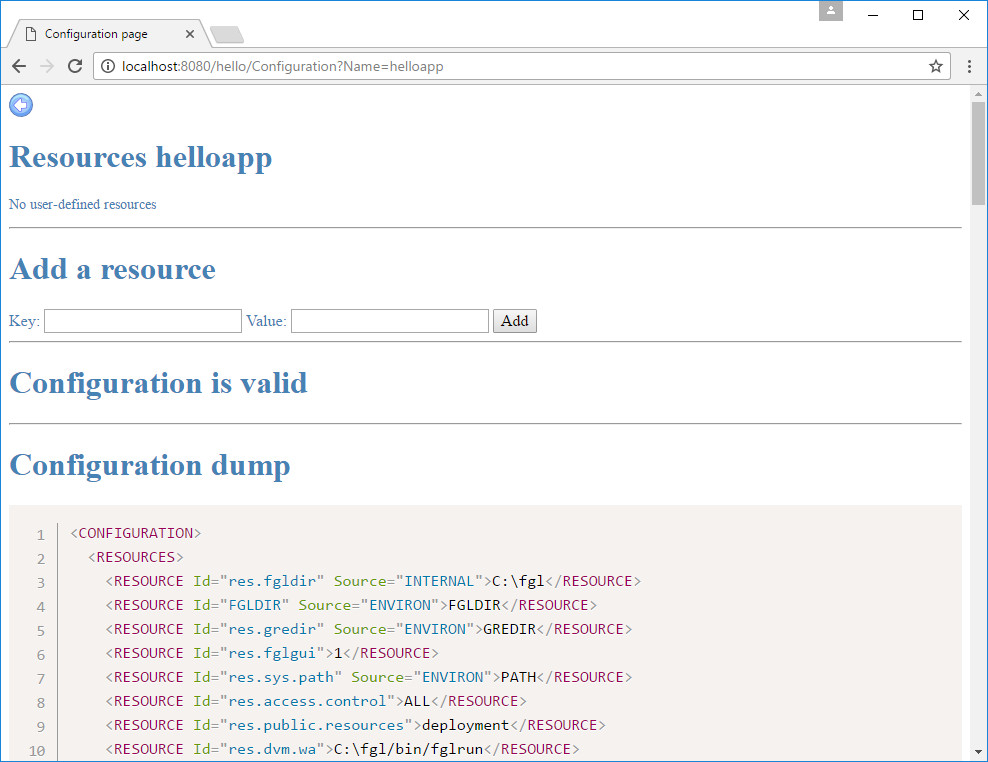The image size is (988, 762).
Task: Close the Configuration page tab
Action: 189,33
